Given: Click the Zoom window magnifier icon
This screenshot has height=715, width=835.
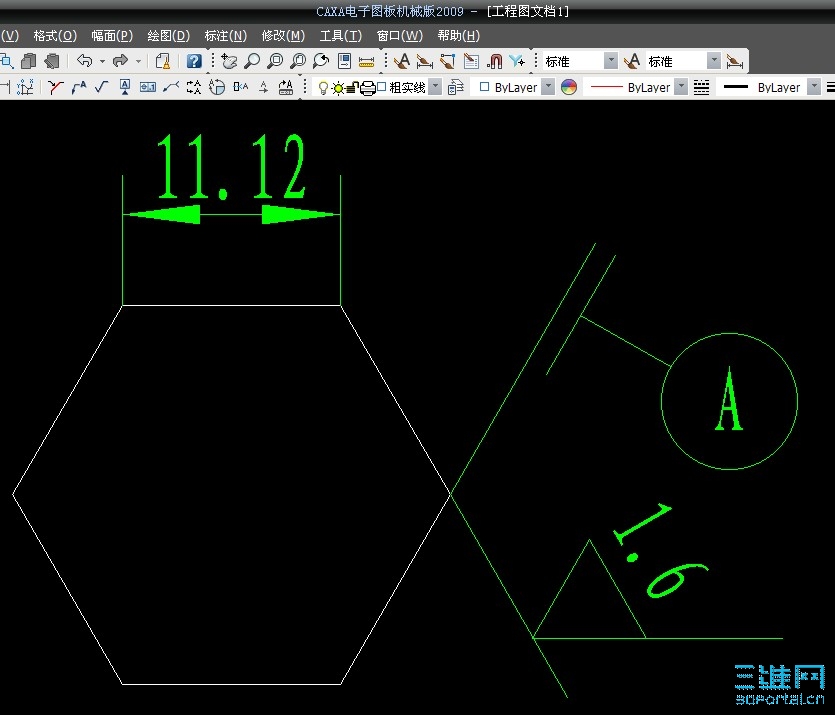Looking at the screenshot, I should (275, 61).
